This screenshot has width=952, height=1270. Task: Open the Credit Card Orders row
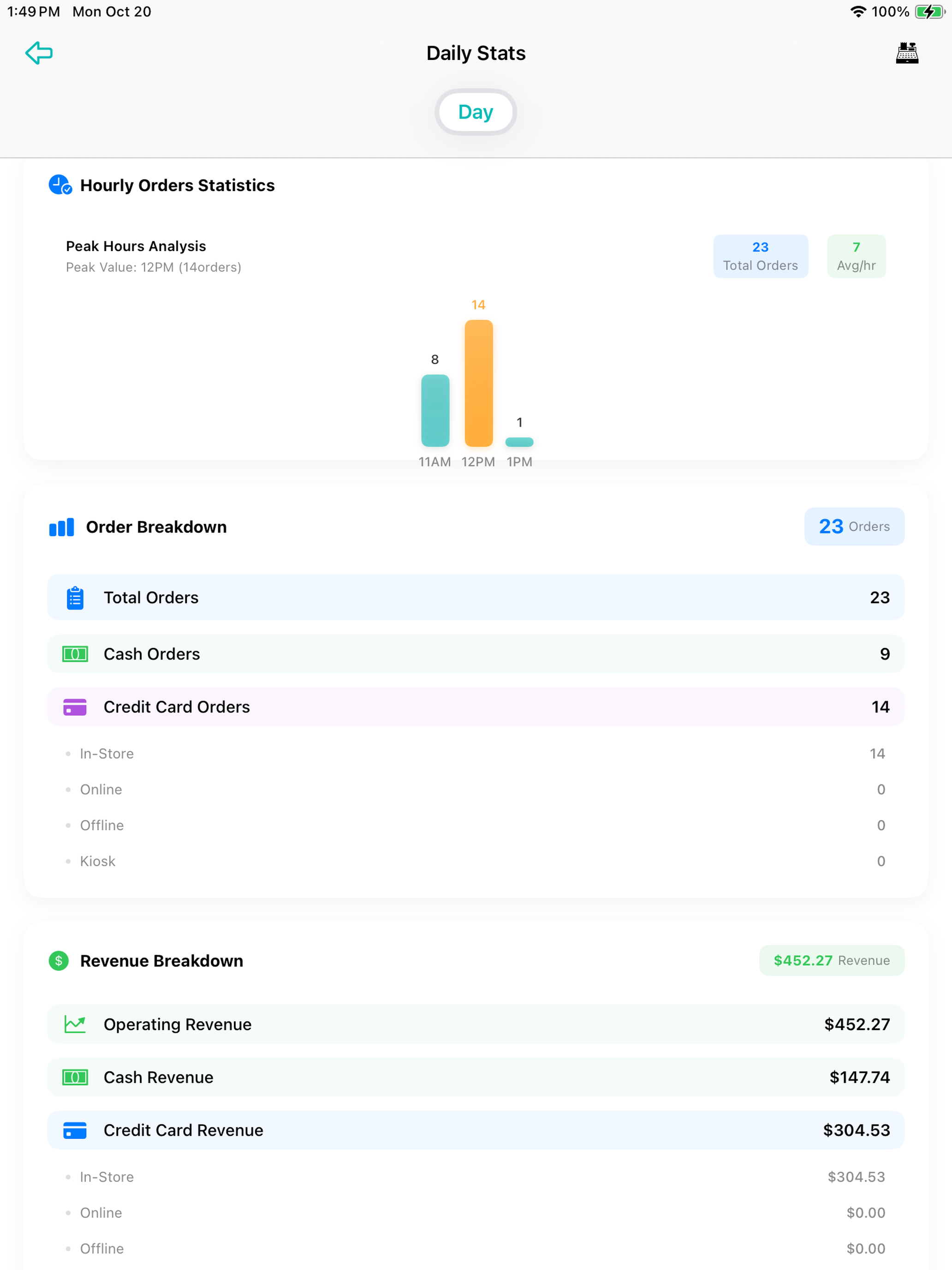476,707
